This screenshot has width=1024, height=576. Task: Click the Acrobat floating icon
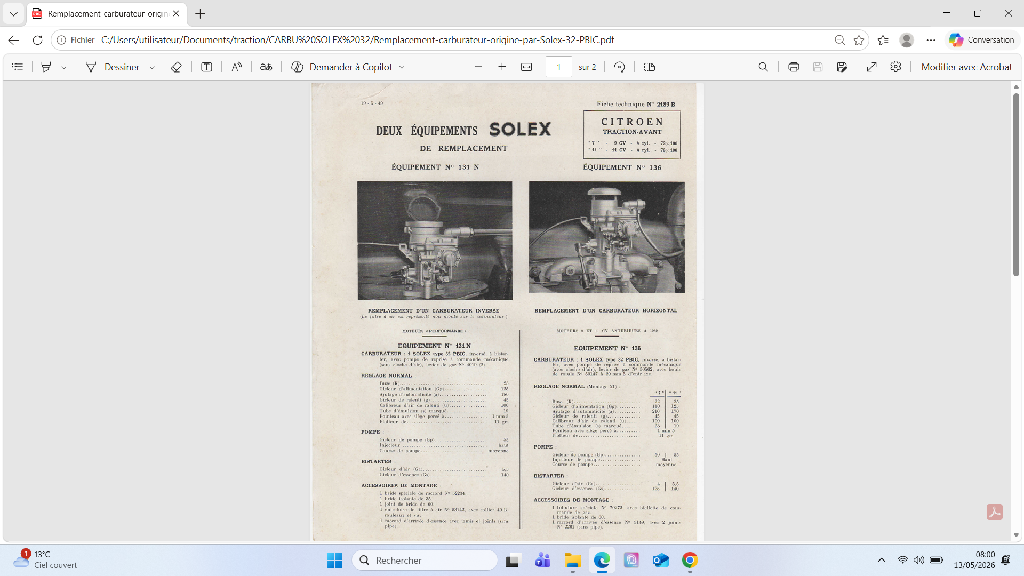pos(995,512)
